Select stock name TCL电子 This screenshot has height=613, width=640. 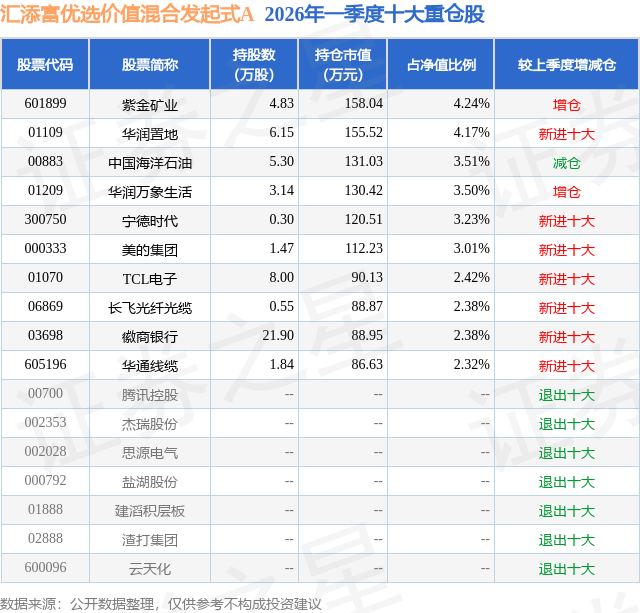[x=150, y=279]
